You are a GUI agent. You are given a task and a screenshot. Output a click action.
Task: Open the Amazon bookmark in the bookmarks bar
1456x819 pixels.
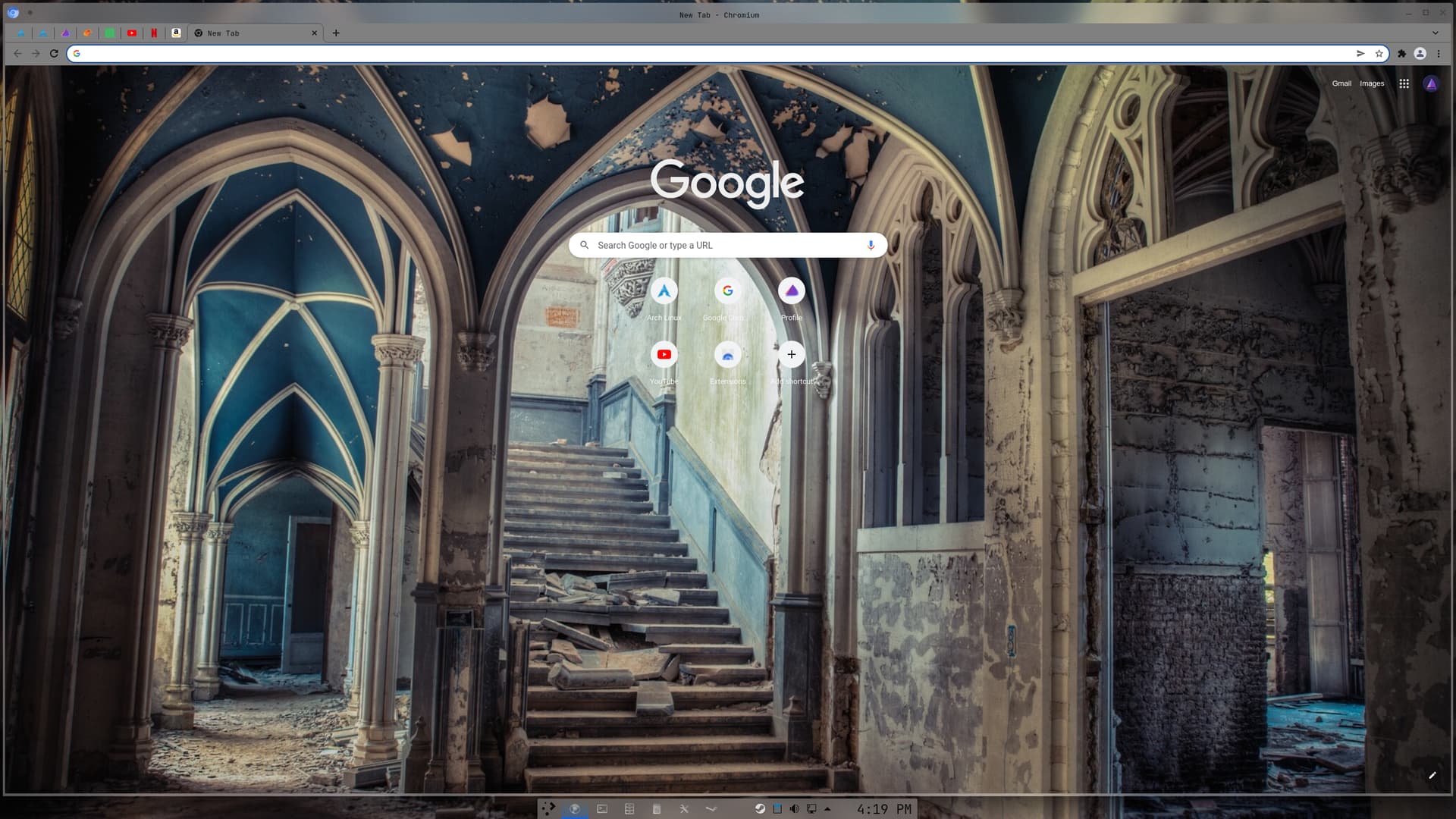tap(177, 33)
